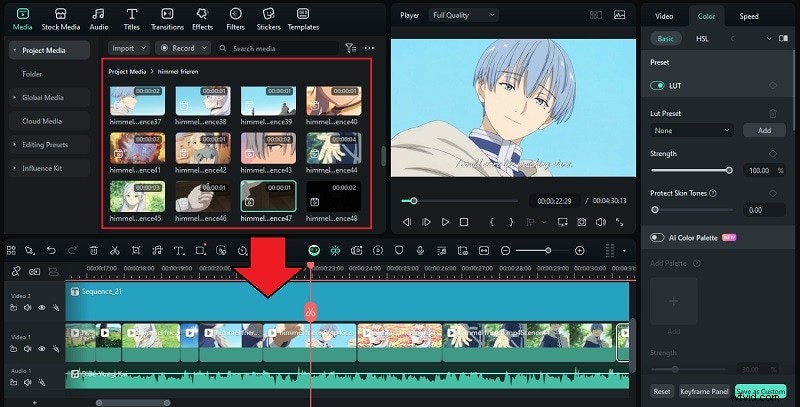Switch to the Video tab

664,16
